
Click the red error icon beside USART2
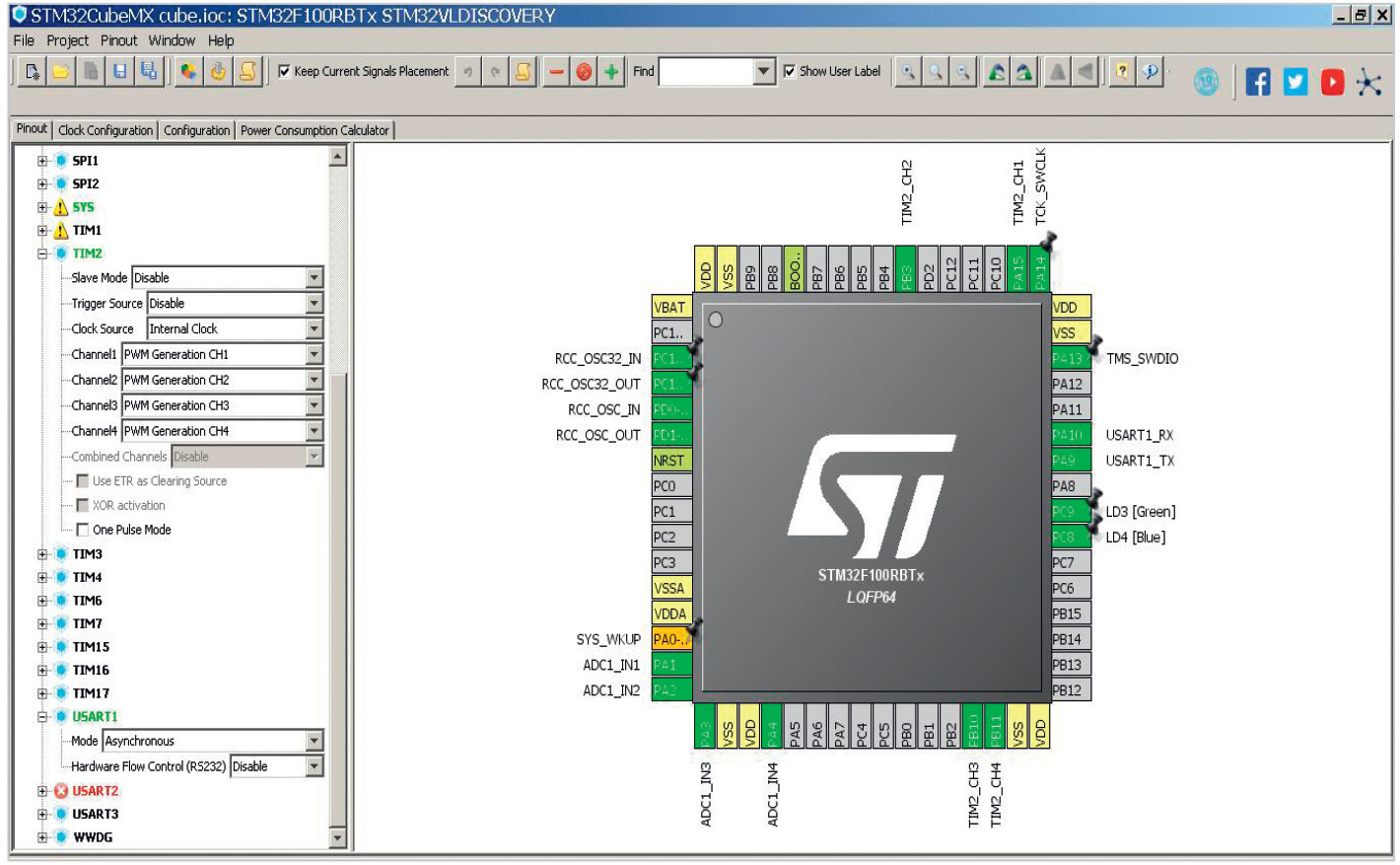[x=61, y=791]
